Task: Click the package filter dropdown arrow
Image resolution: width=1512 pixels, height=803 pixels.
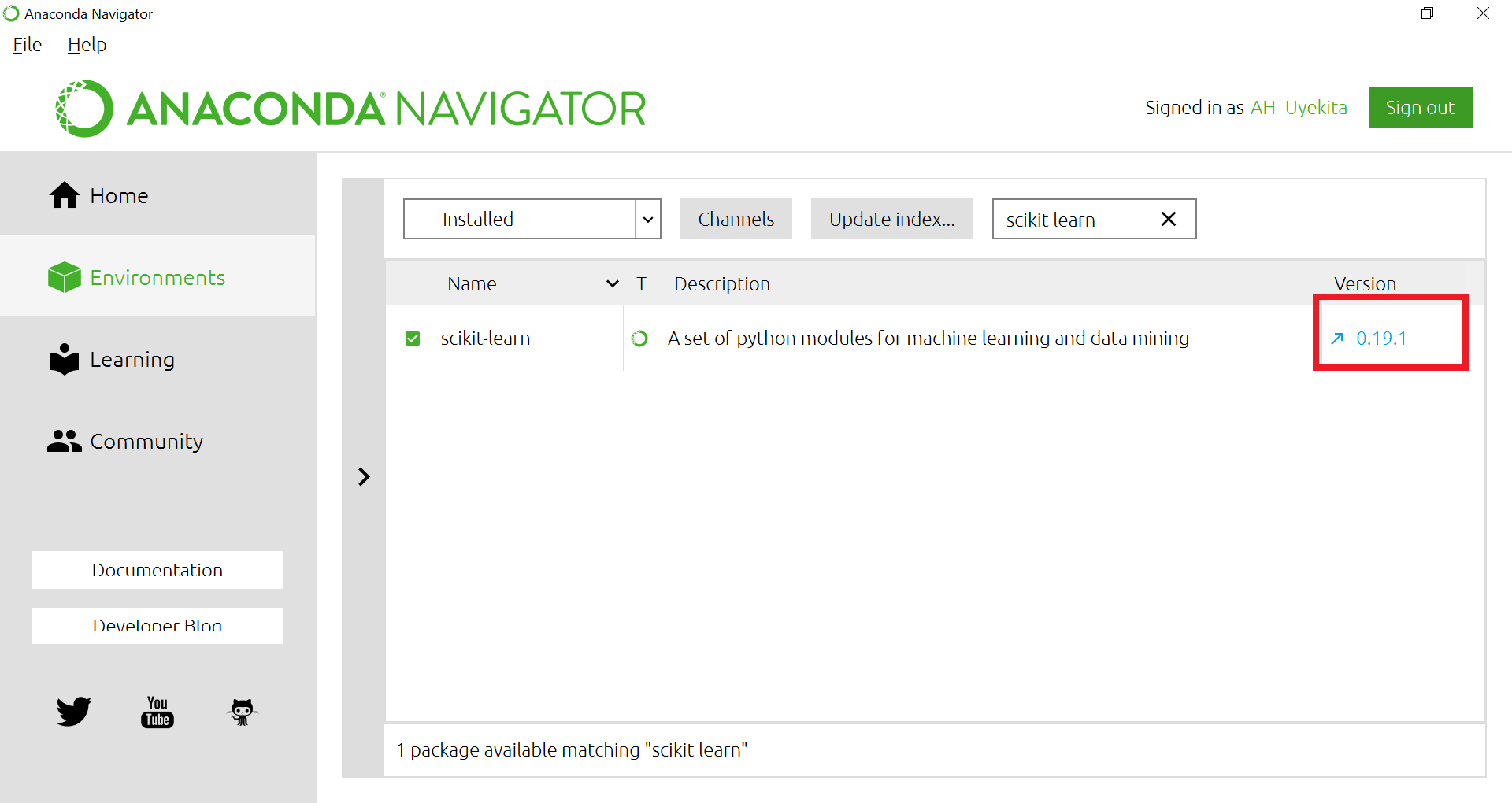Action: click(x=648, y=220)
